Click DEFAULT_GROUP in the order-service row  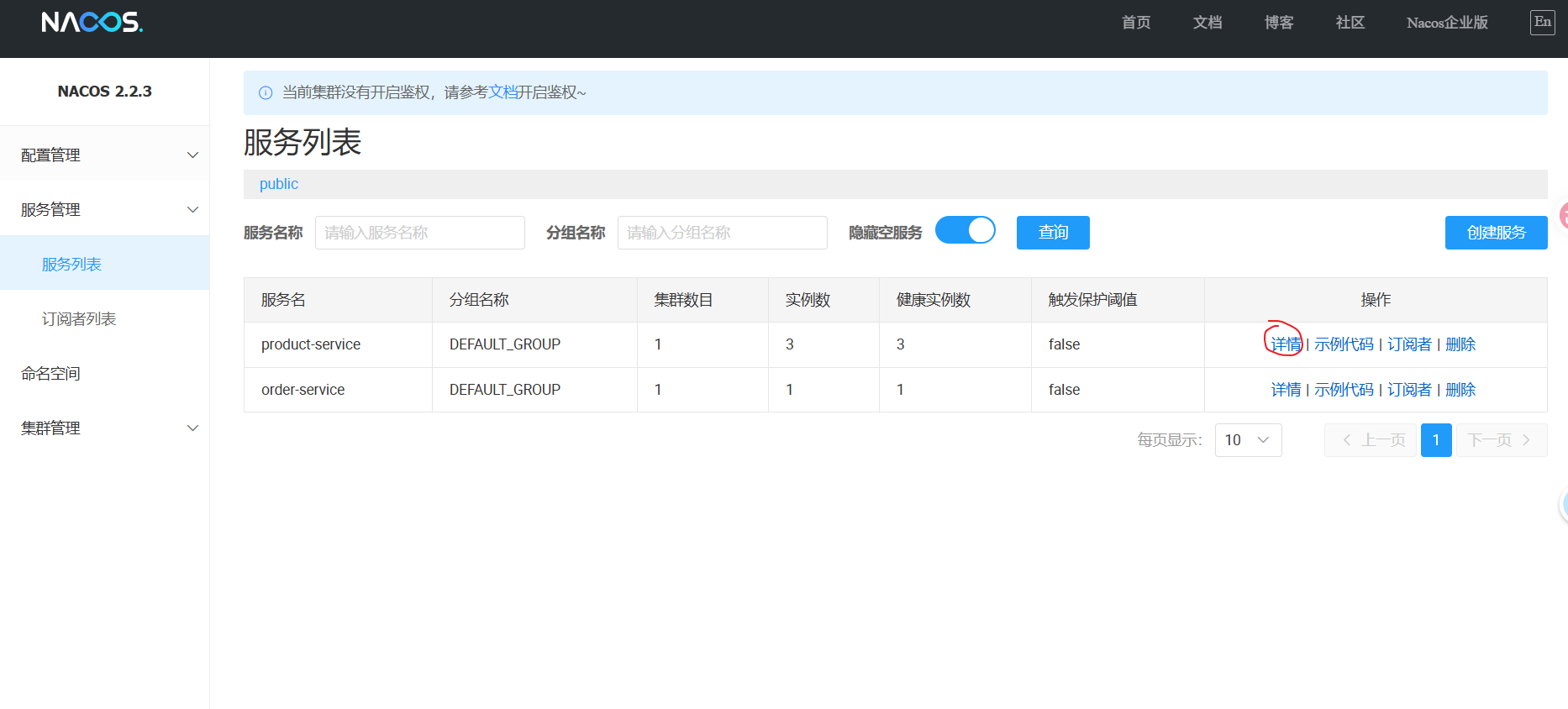(x=505, y=390)
